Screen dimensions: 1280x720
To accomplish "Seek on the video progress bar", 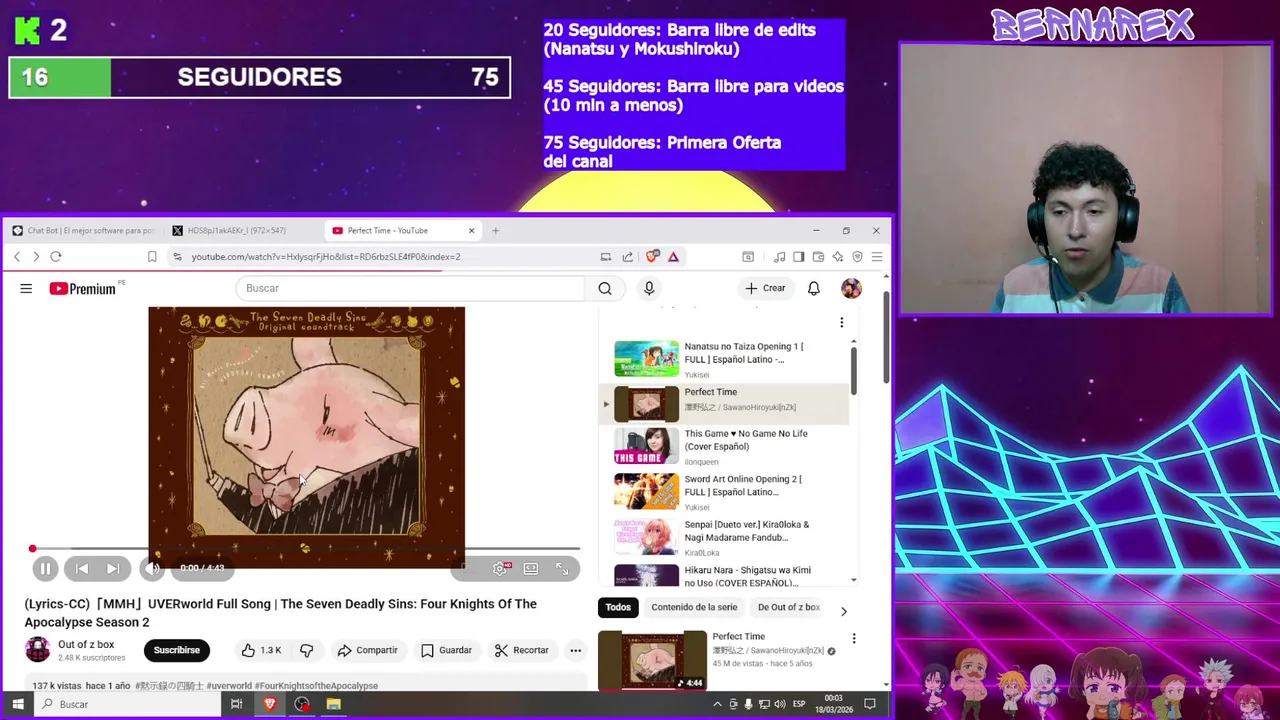I will (x=304, y=548).
